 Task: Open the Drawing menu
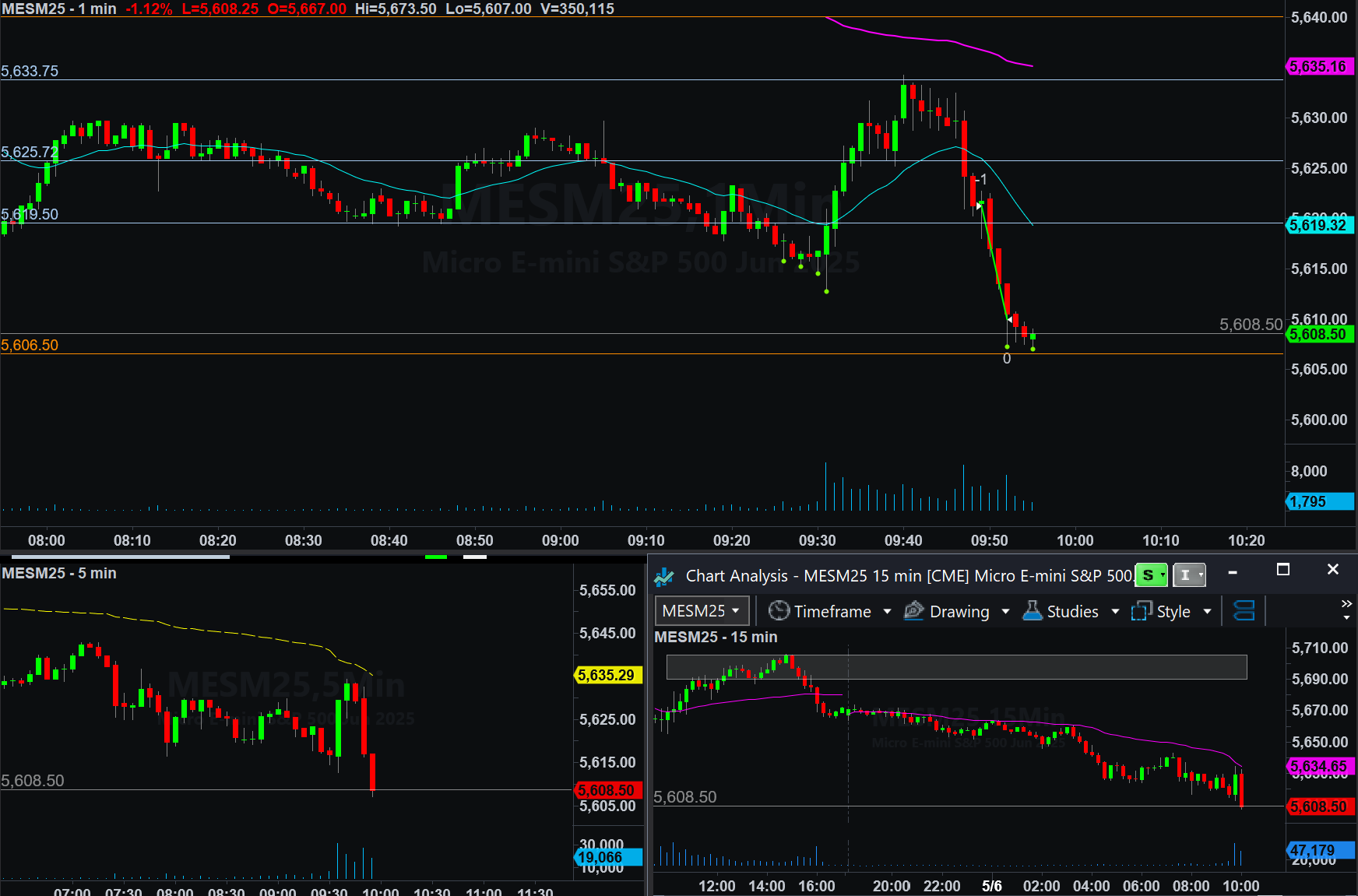[959, 612]
